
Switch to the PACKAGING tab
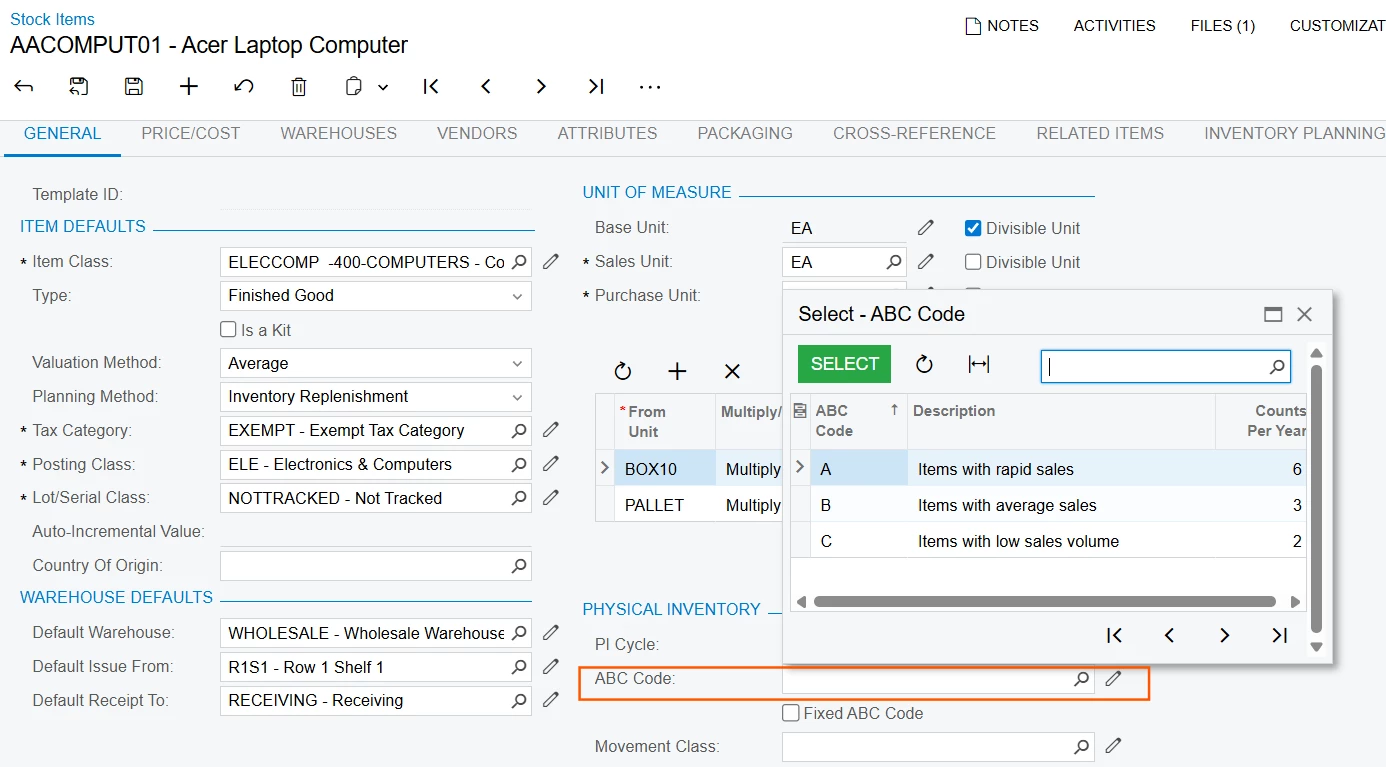[745, 133]
